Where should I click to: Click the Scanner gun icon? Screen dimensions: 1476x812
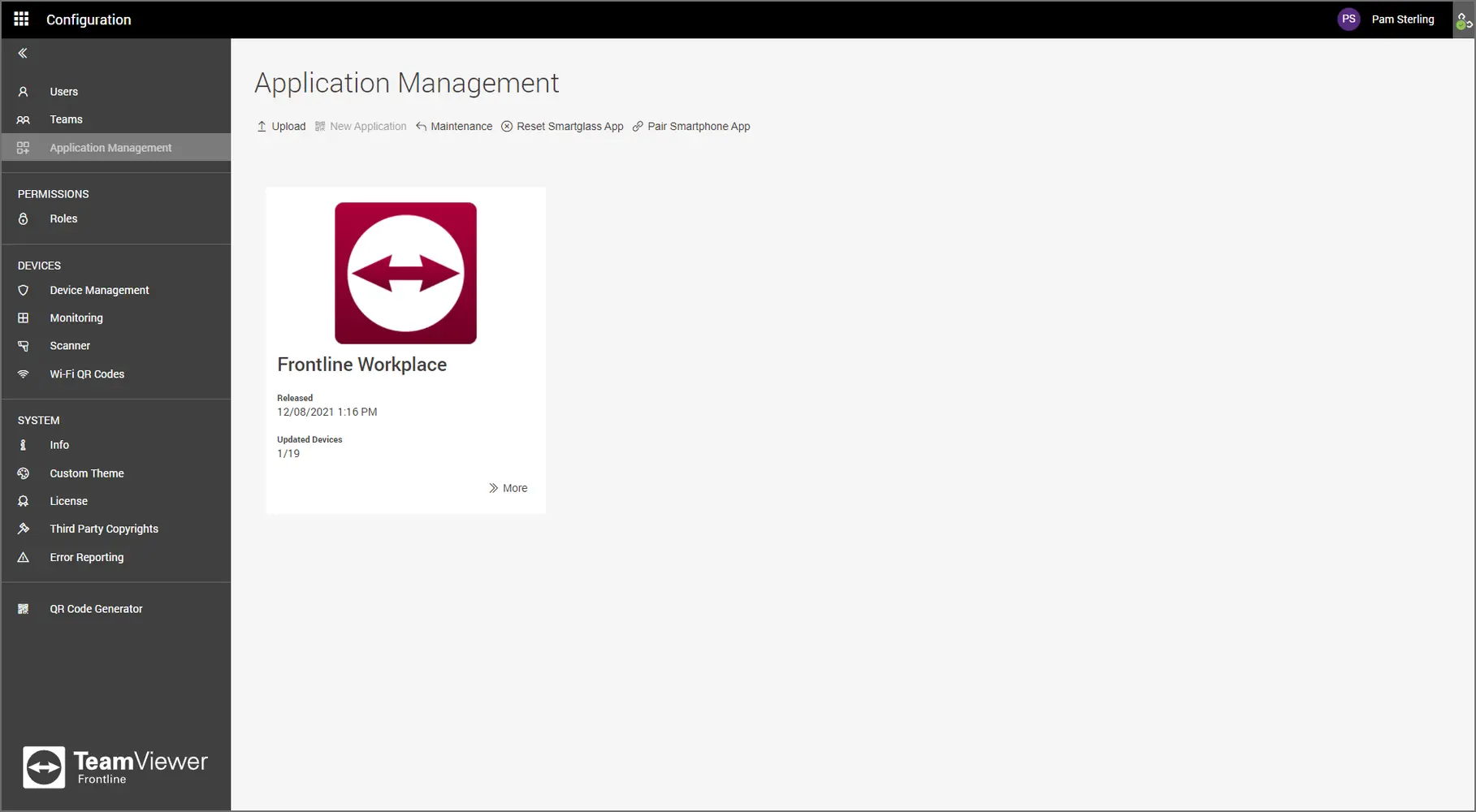tap(24, 346)
